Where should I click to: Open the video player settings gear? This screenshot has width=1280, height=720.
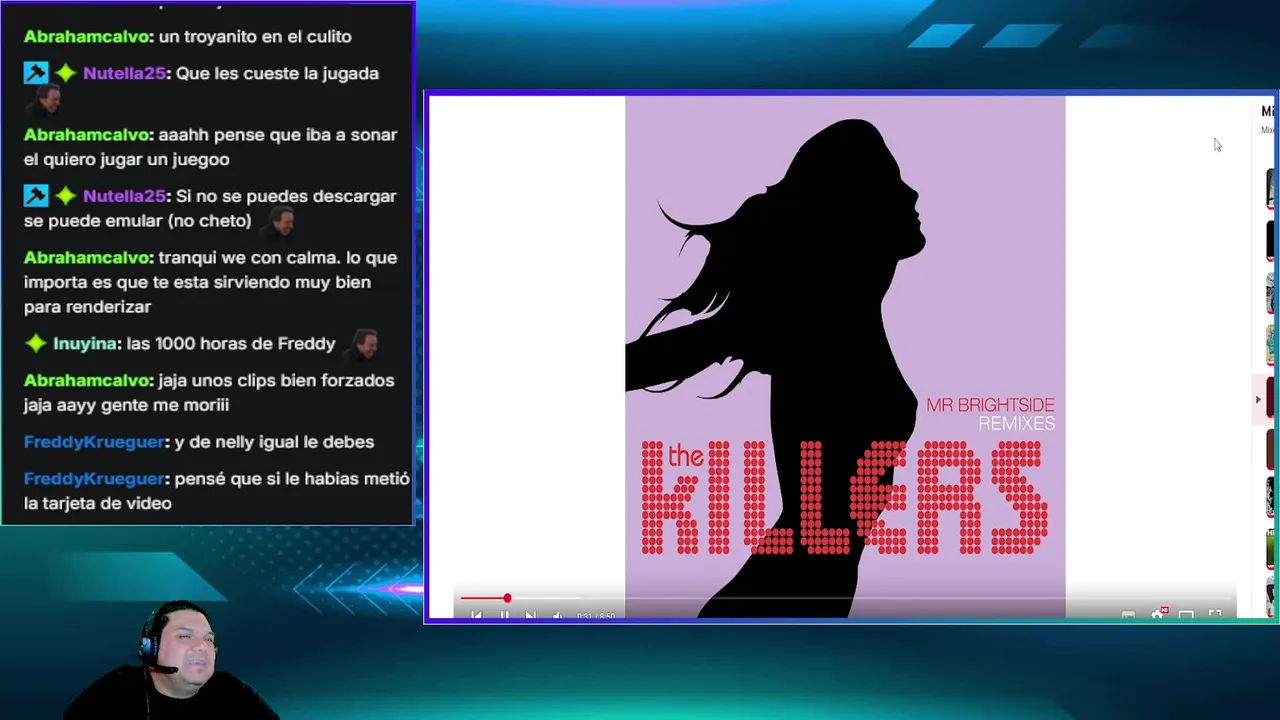click(x=1158, y=614)
